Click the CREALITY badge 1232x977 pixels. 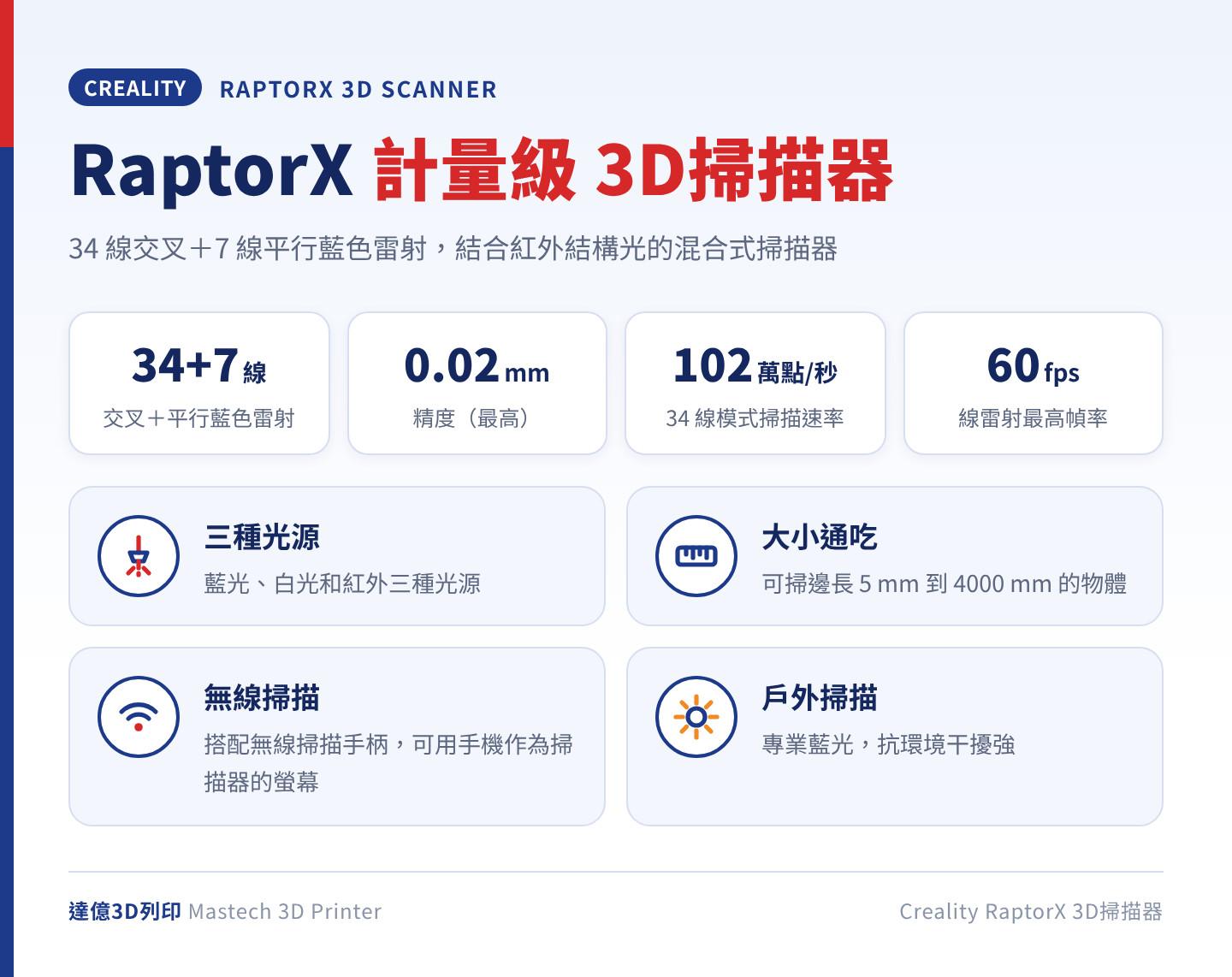pos(135,87)
